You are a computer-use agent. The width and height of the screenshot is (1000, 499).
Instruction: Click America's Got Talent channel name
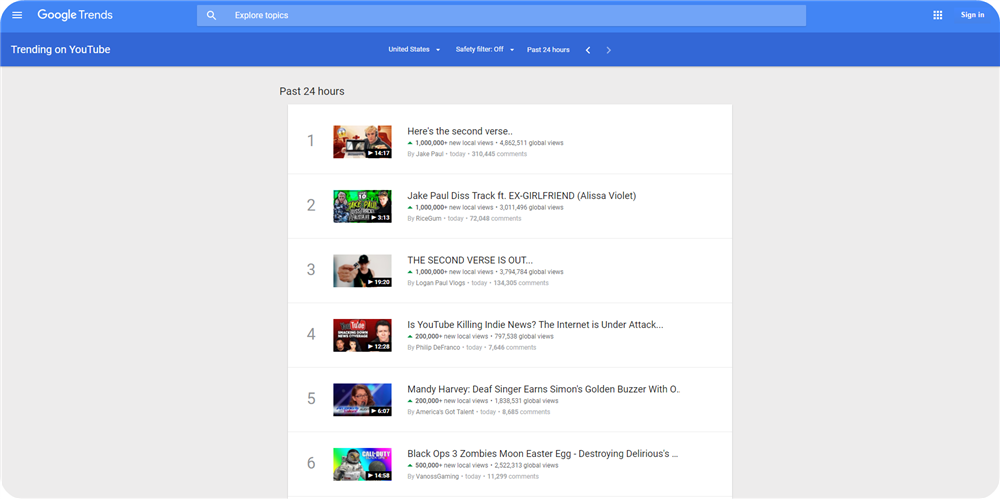445,412
